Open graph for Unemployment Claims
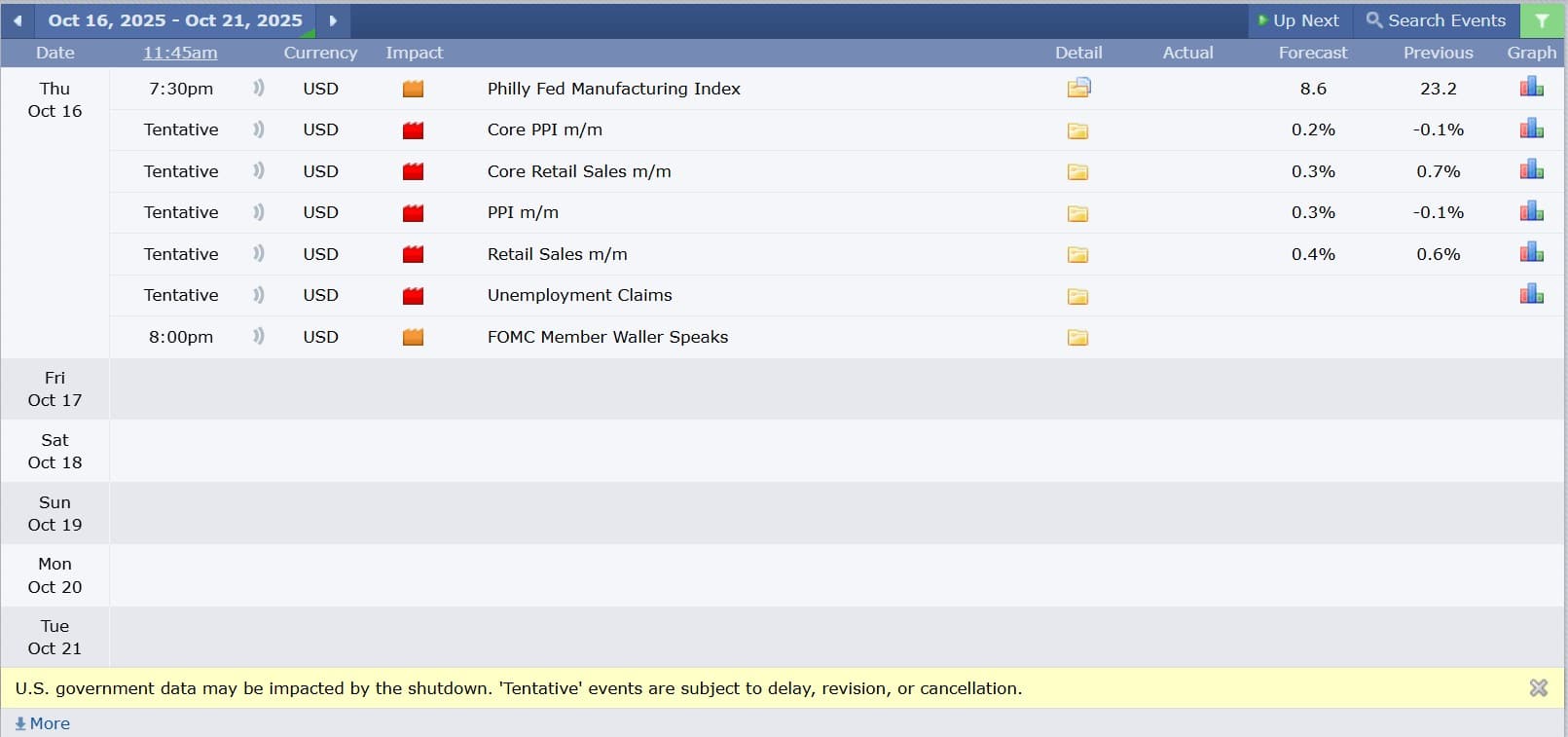The height and width of the screenshot is (737, 1568). click(1531, 294)
